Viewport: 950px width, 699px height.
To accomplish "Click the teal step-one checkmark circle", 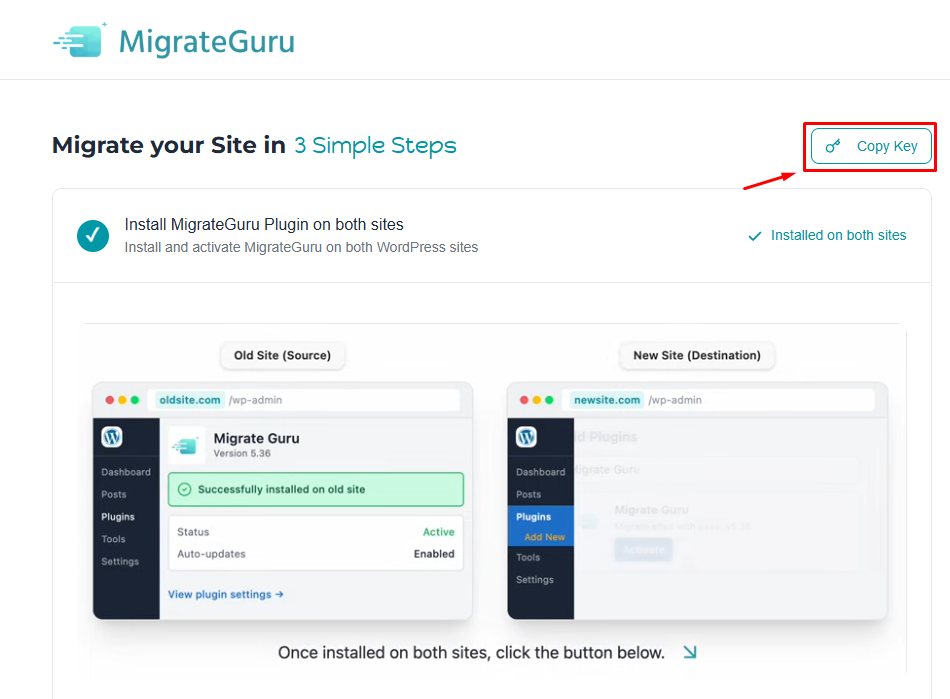I will point(93,236).
